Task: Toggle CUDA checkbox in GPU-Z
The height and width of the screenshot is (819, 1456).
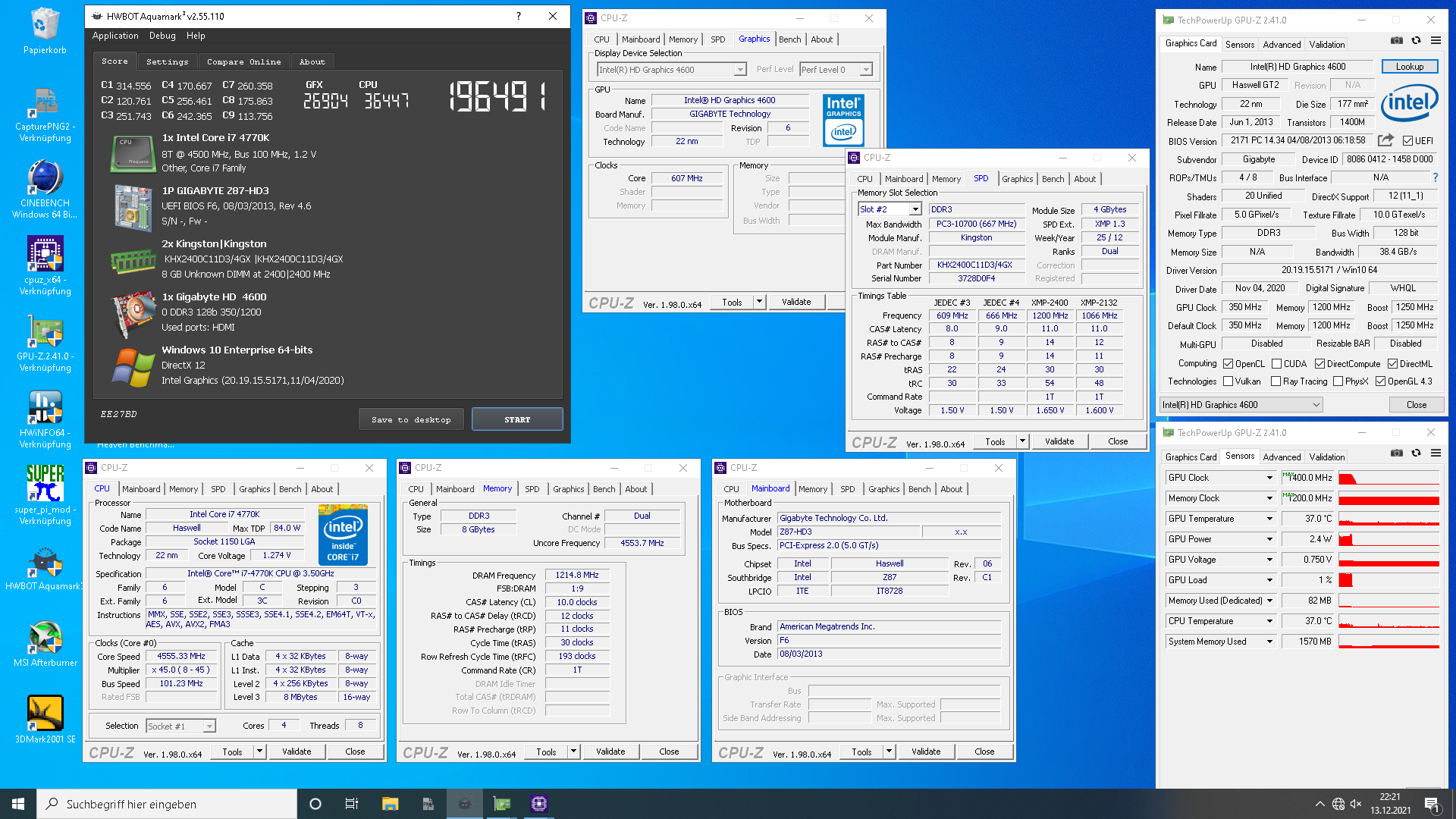Action: (x=1276, y=364)
